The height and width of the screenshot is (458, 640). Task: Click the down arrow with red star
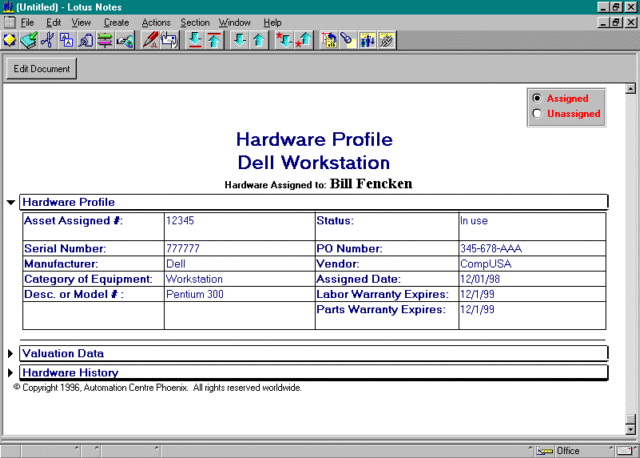coord(284,40)
